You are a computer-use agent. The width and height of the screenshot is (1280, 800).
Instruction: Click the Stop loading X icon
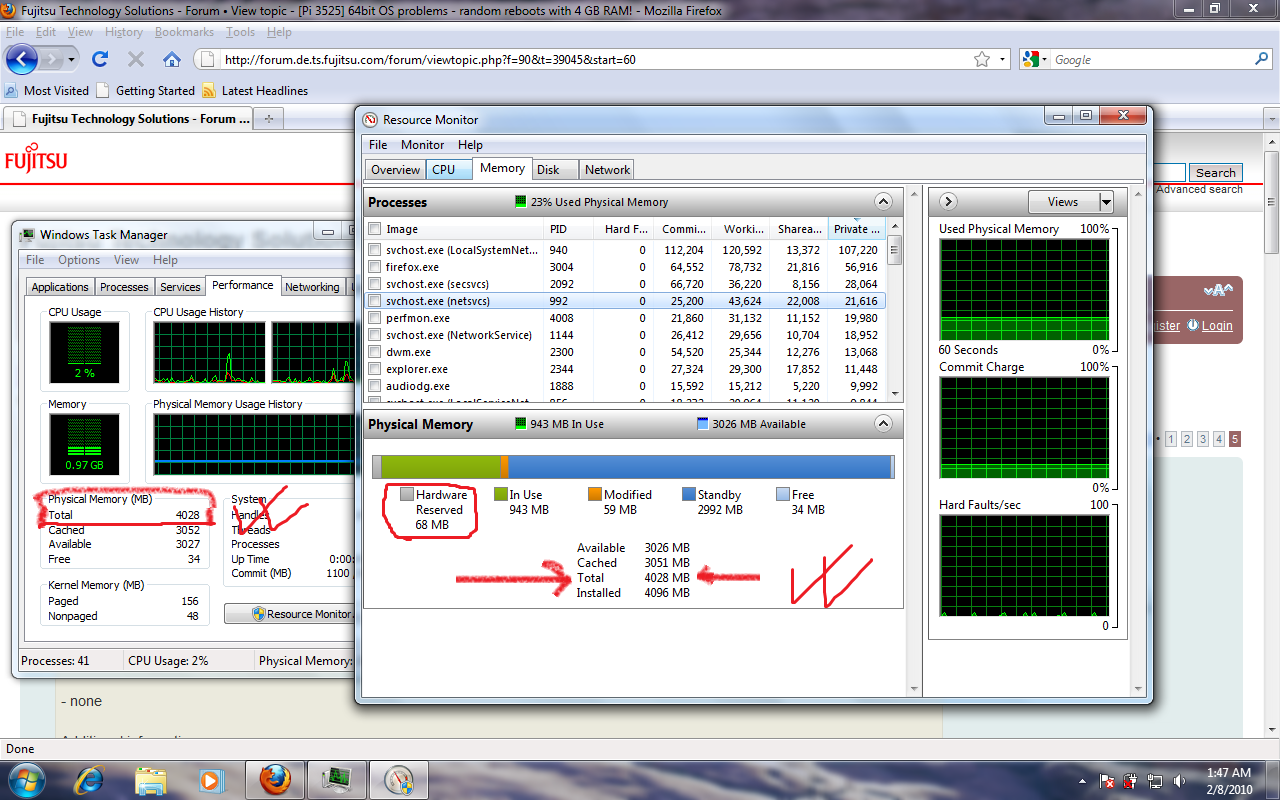pyautogui.click(x=136, y=59)
